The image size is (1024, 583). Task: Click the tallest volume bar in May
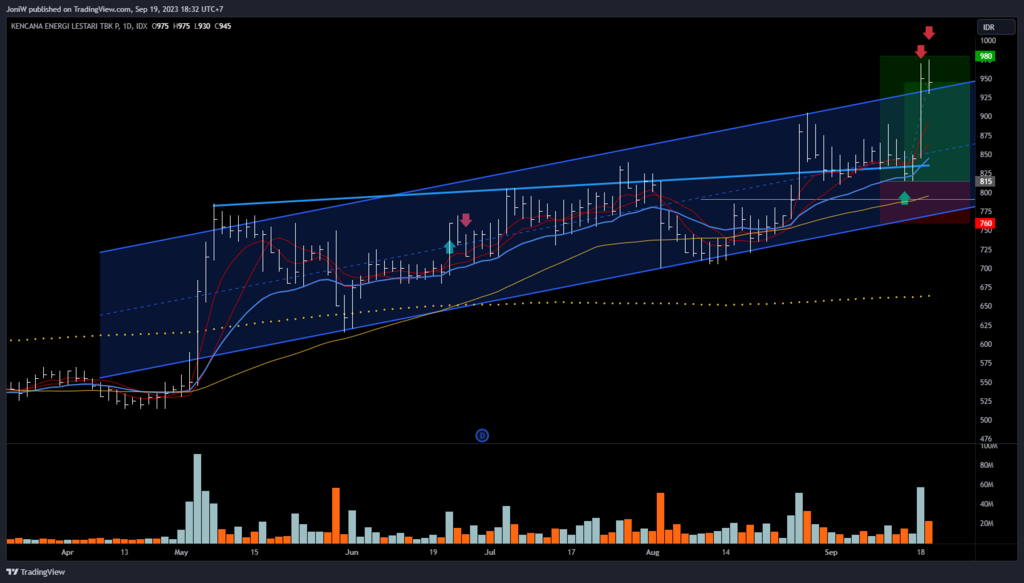[197, 498]
